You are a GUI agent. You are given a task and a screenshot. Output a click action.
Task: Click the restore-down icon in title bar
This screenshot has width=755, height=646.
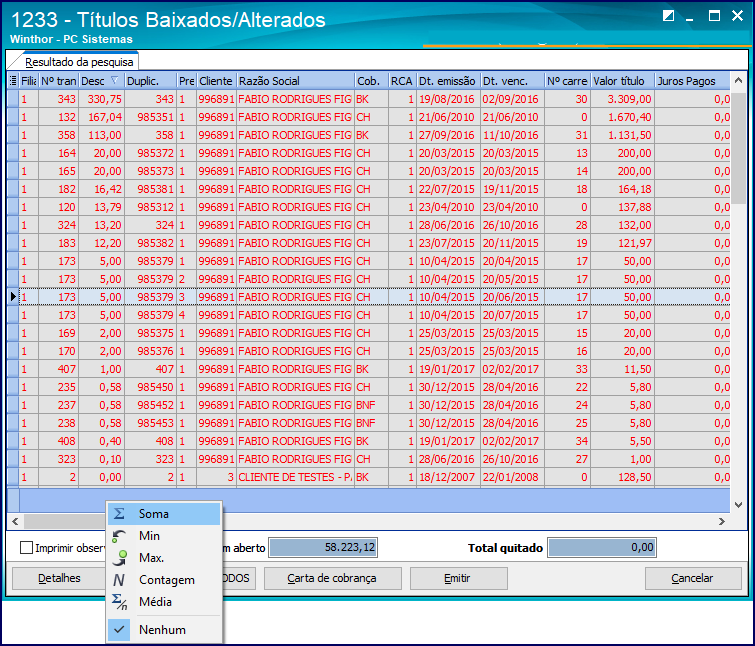click(668, 16)
